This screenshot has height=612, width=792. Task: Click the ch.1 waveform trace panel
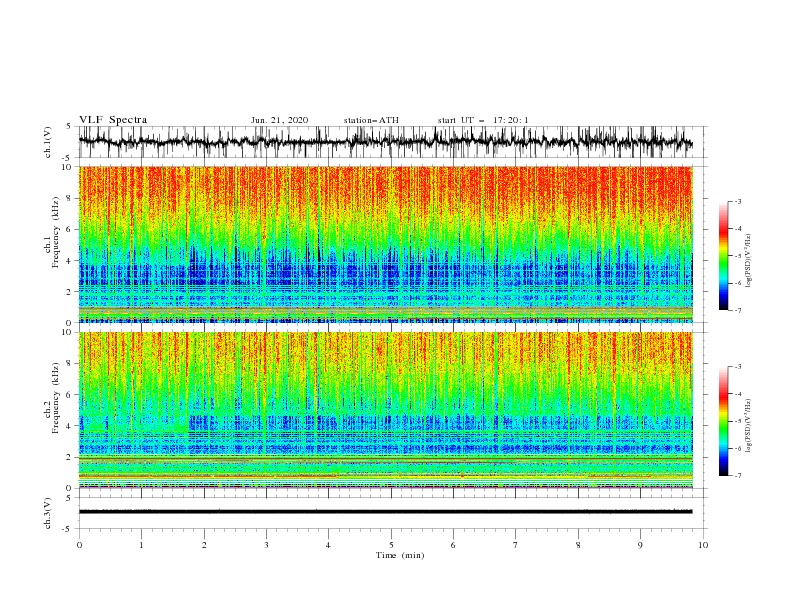tap(391, 142)
